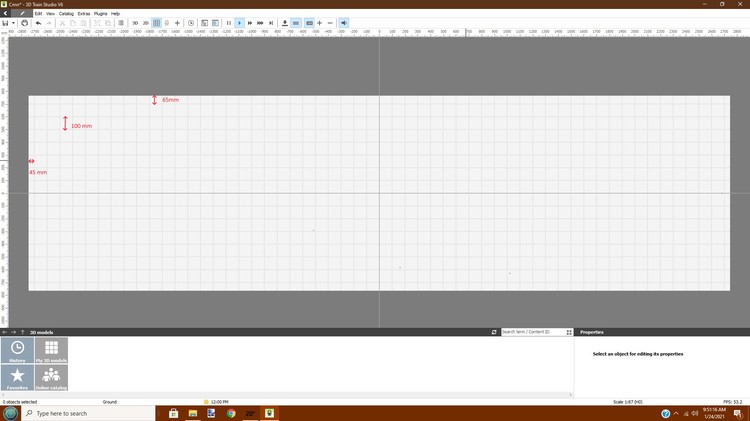Image resolution: width=750 pixels, height=421 pixels.
Task: Click the Cut scissors icon
Action: pos(62,23)
